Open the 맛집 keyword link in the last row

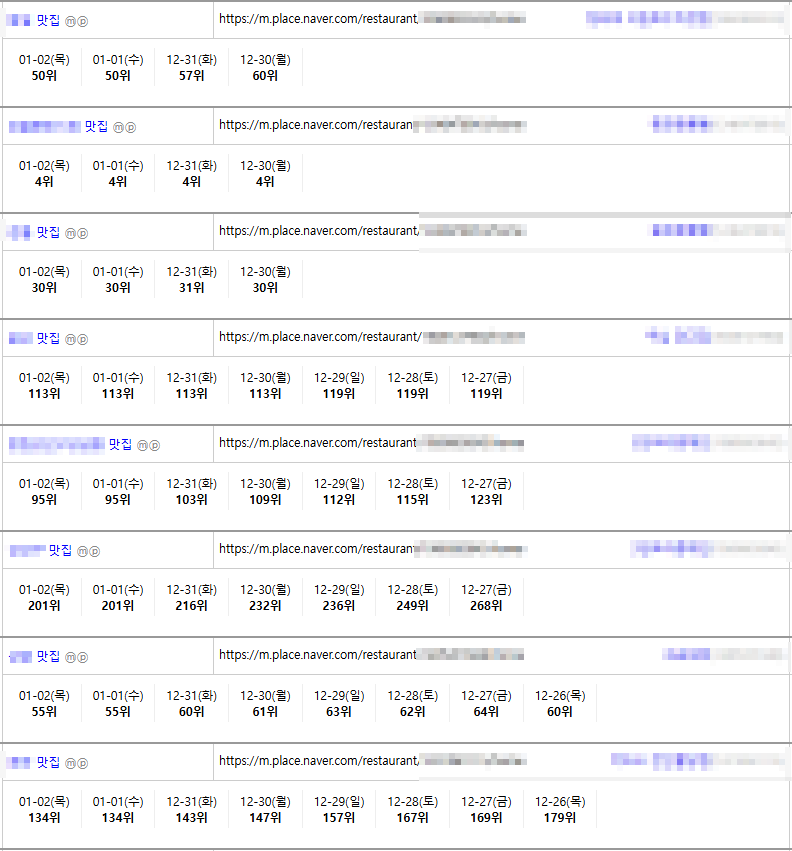click(x=48, y=762)
